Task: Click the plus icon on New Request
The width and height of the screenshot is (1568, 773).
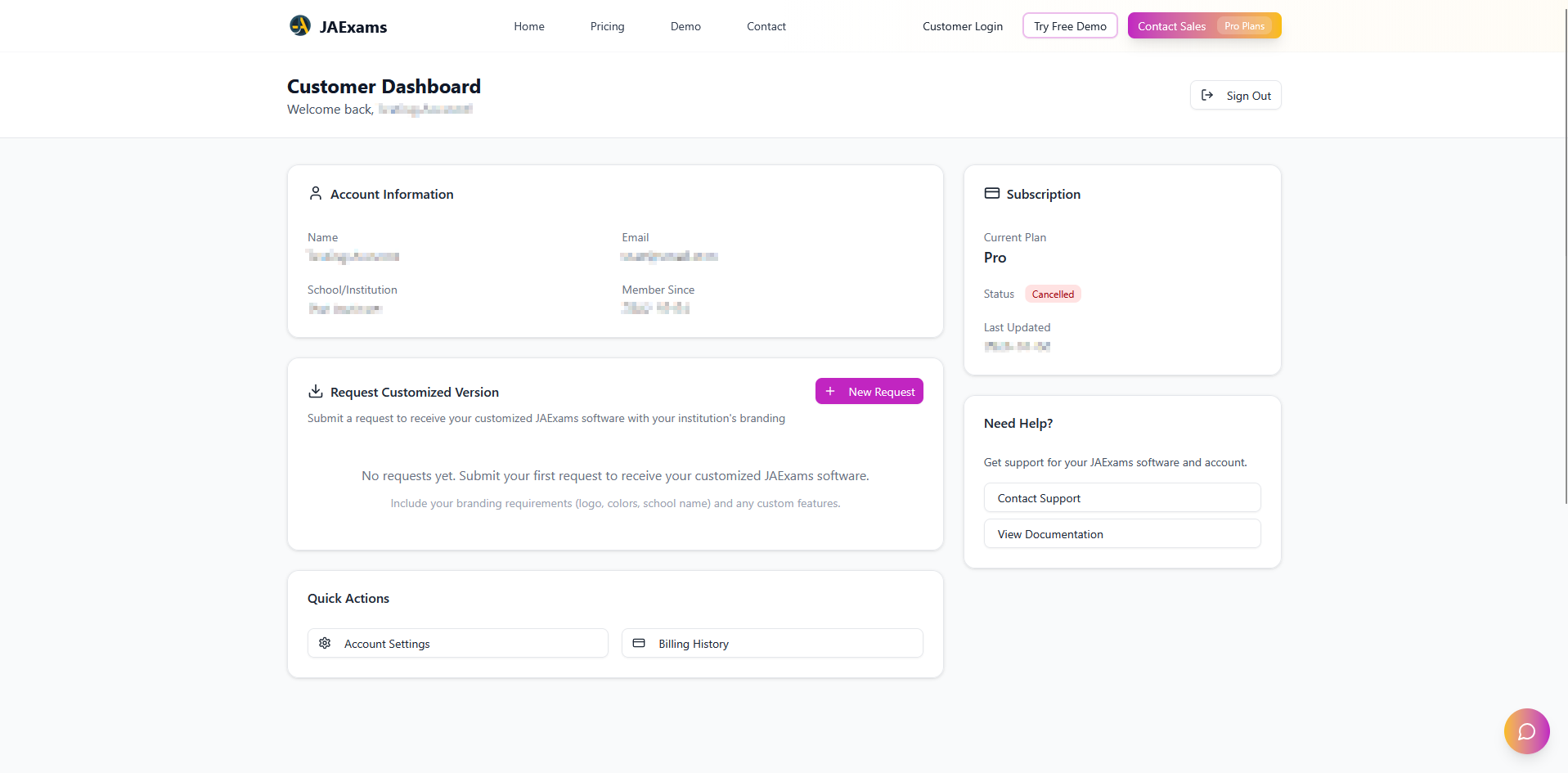Action: click(x=830, y=392)
